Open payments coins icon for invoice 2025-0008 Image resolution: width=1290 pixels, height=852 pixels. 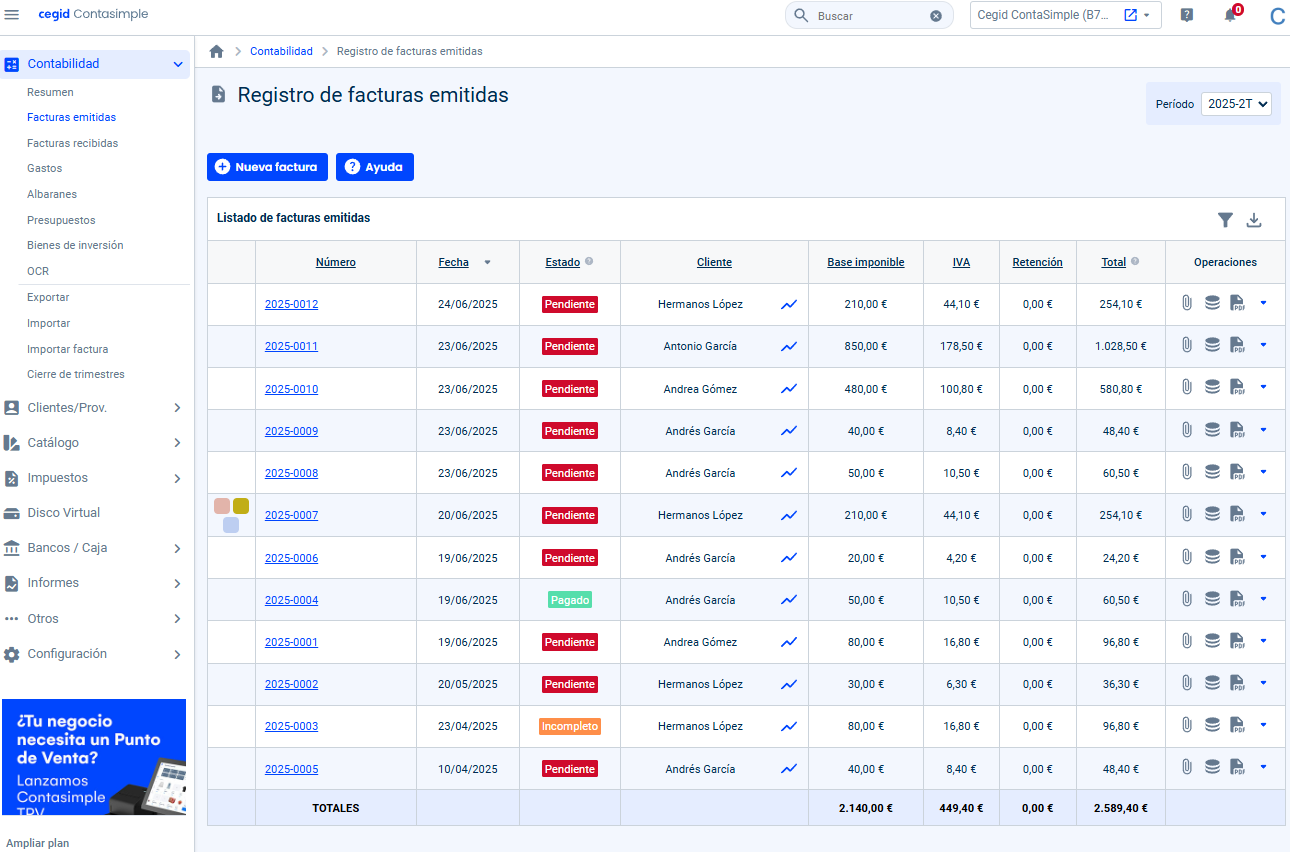click(x=1212, y=472)
